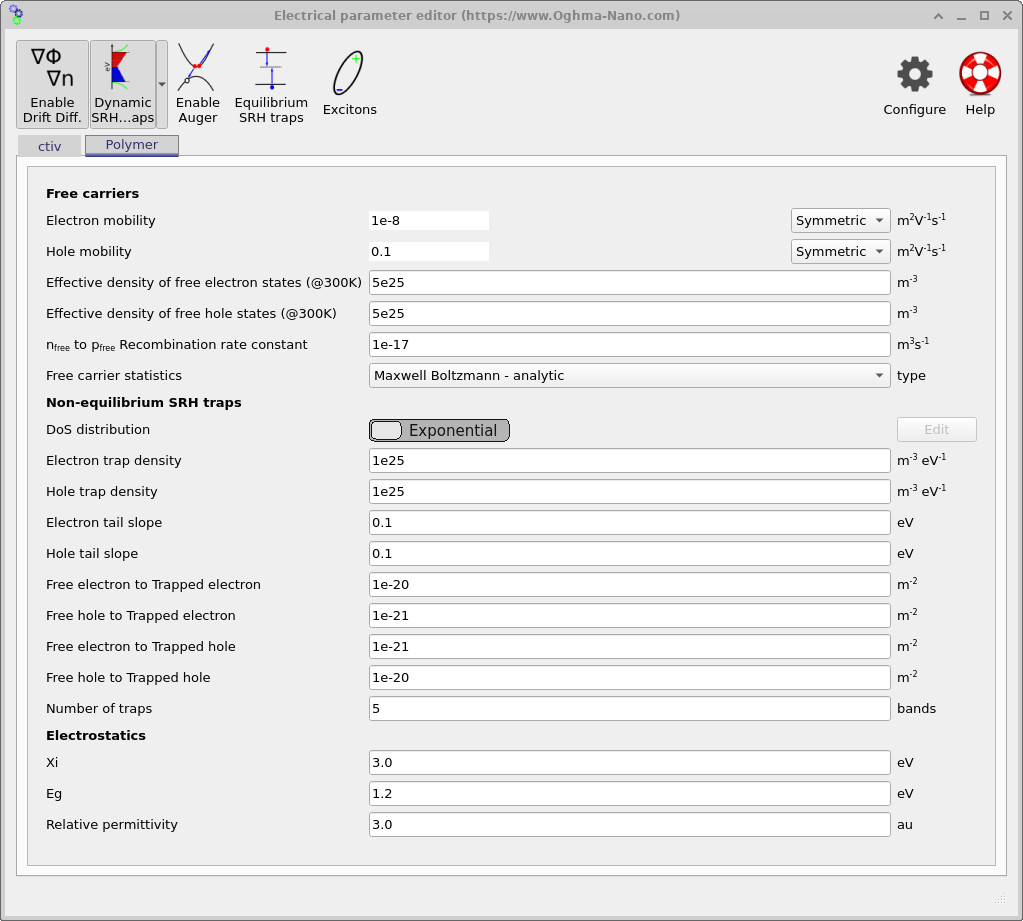Screen dimensions: 1023x921
Task: Toggle Equilibrium SRH traps
Action: [x=270, y=84]
